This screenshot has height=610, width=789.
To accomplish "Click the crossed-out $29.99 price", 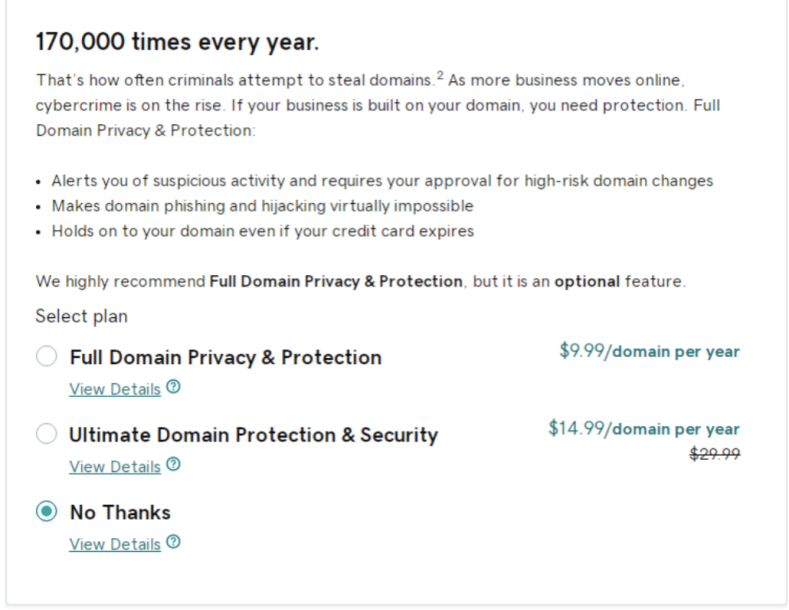I will point(714,454).
